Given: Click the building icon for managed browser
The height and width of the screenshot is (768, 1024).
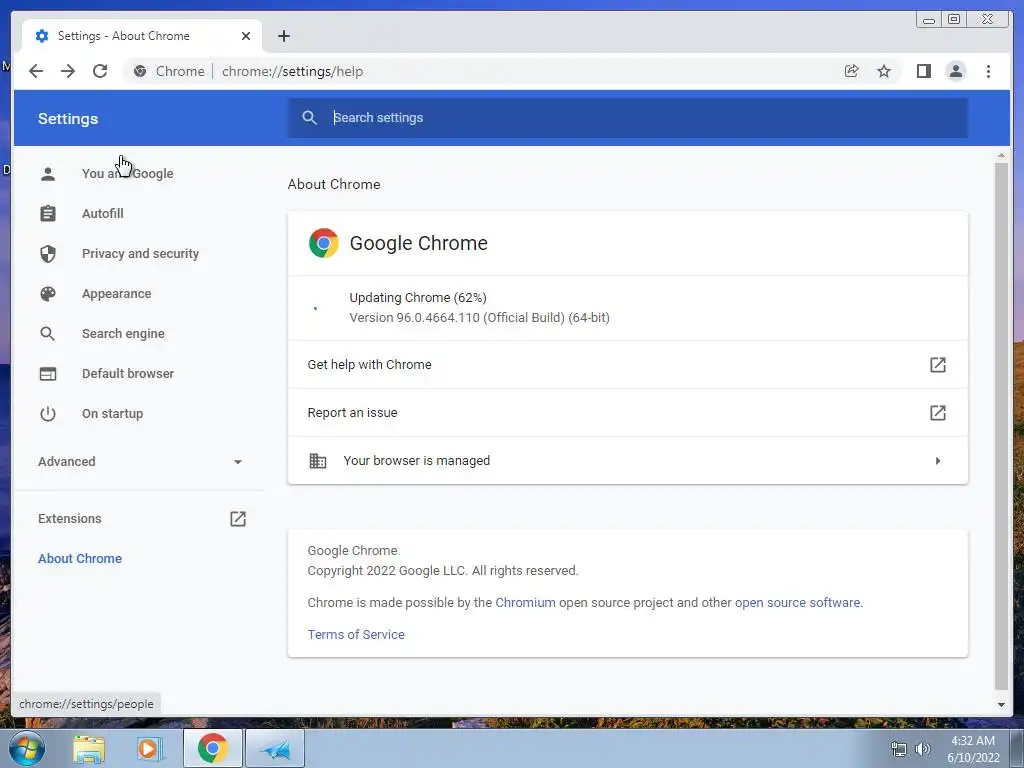Looking at the screenshot, I should coord(317,460).
